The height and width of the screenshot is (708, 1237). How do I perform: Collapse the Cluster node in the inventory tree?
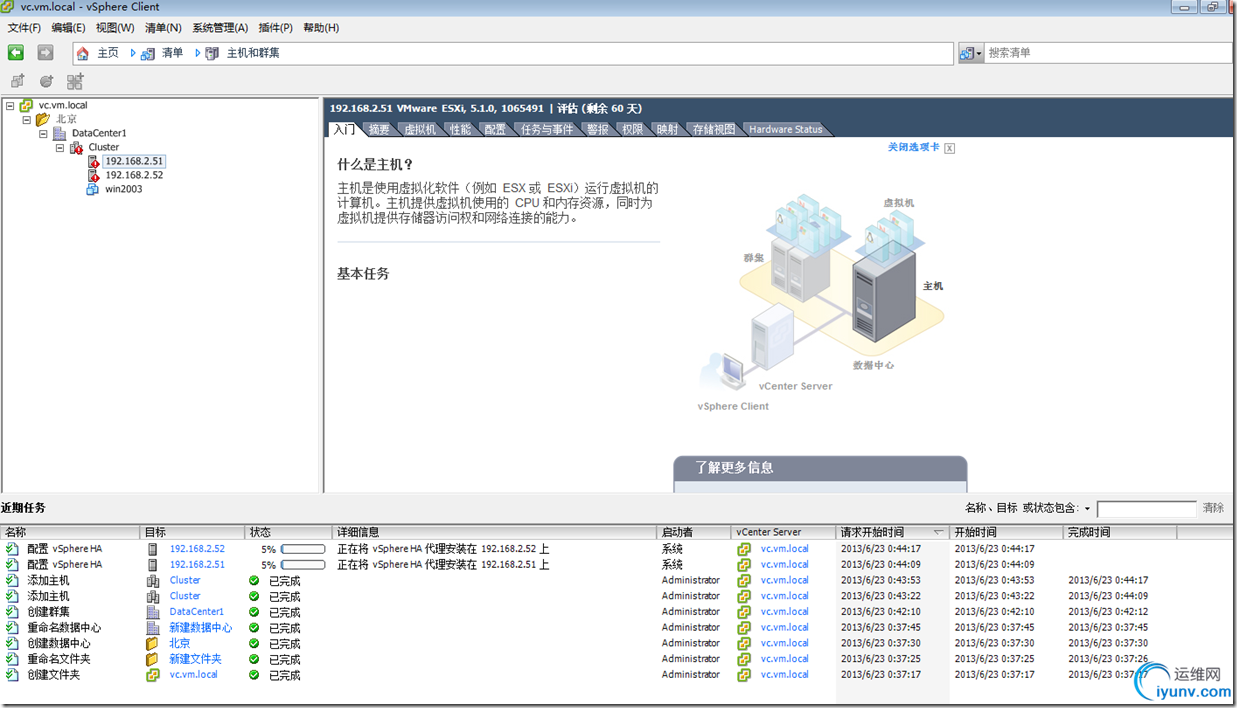point(59,147)
